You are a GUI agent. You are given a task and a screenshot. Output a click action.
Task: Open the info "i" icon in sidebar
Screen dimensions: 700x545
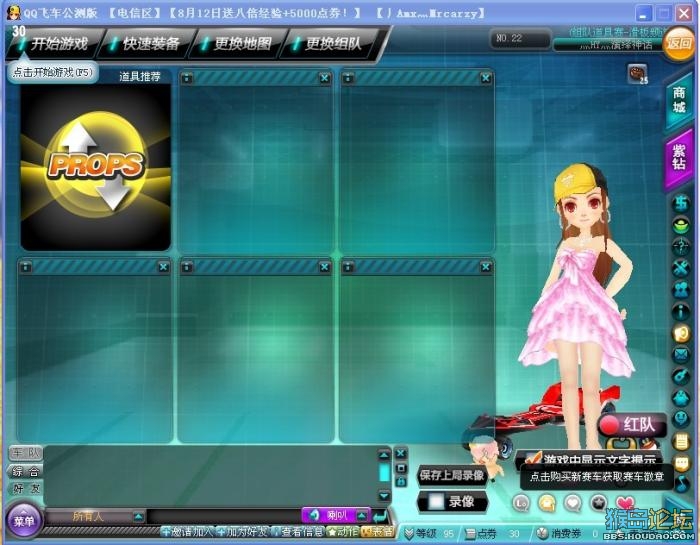pos(681,311)
